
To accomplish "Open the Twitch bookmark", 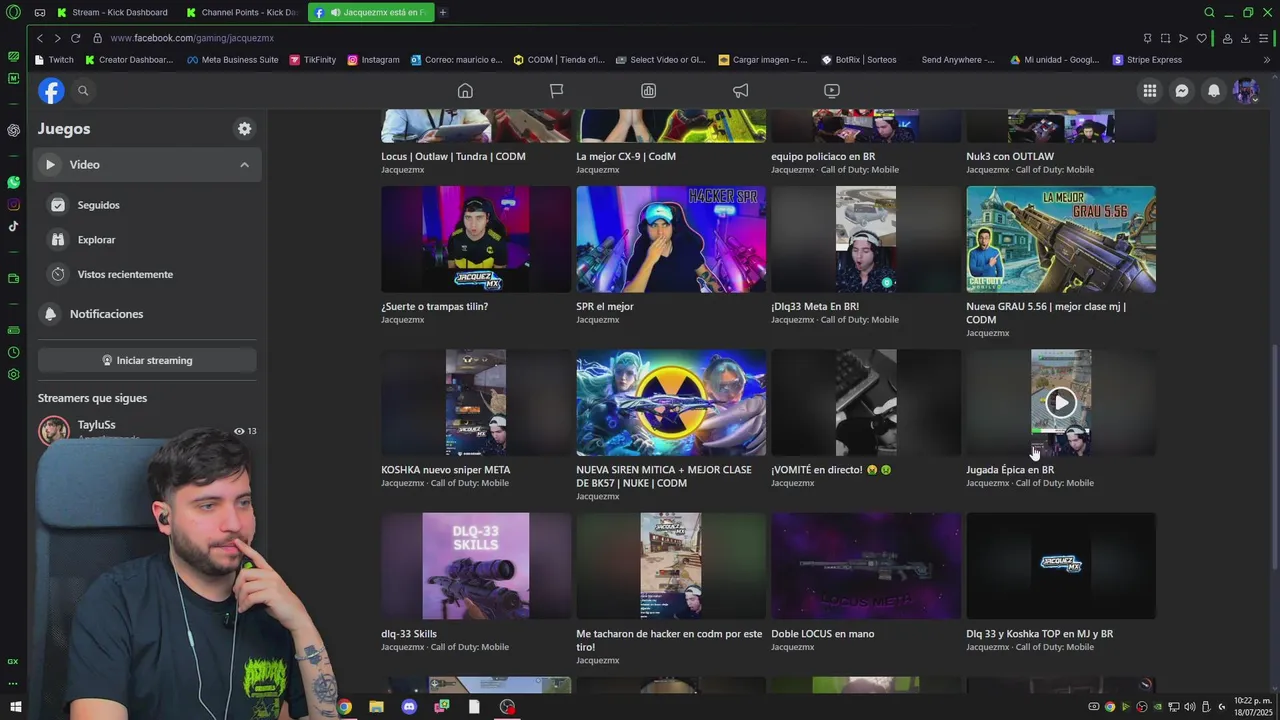I will coord(54,60).
